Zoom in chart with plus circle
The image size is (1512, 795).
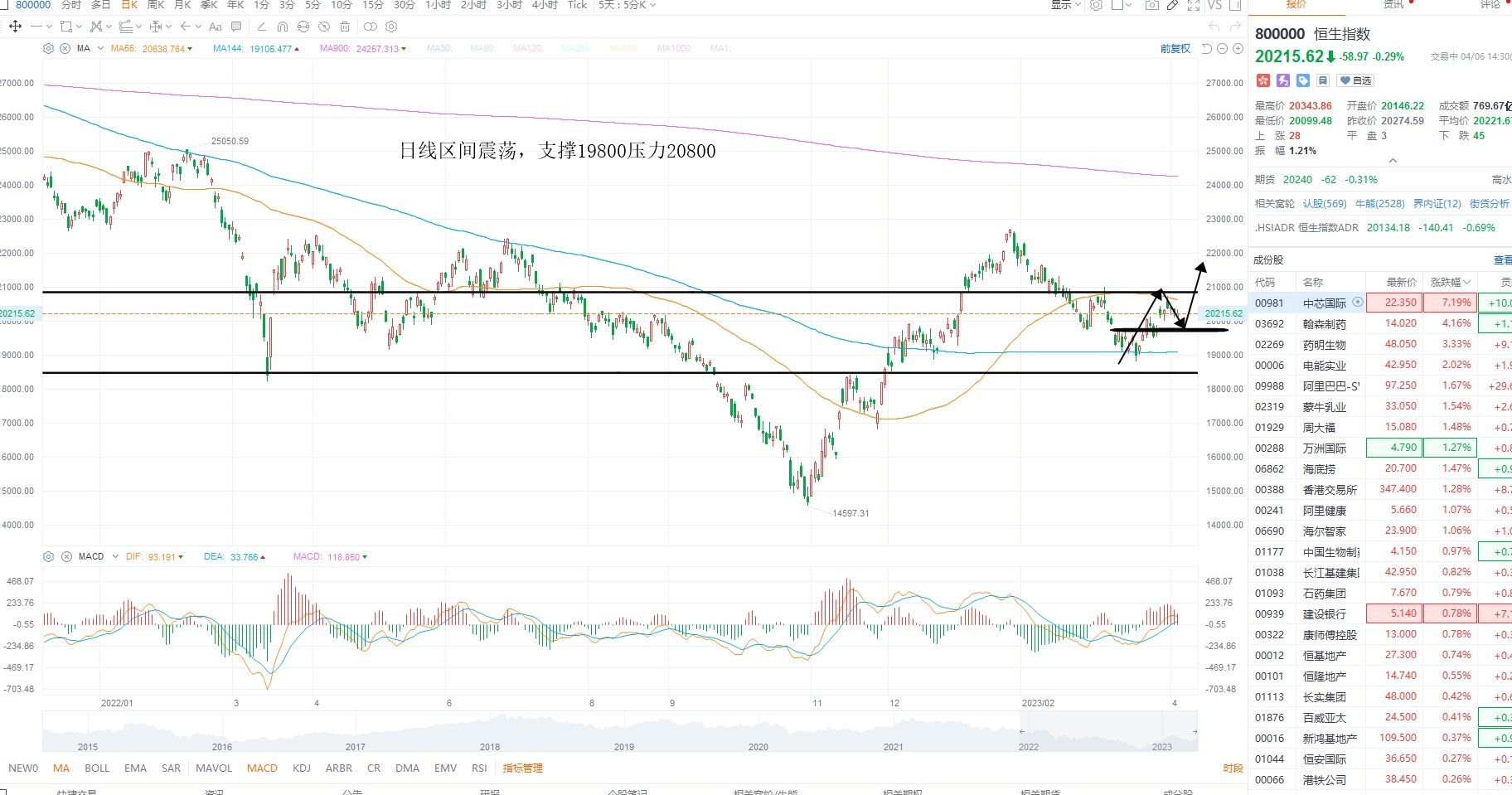click(x=1238, y=49)
